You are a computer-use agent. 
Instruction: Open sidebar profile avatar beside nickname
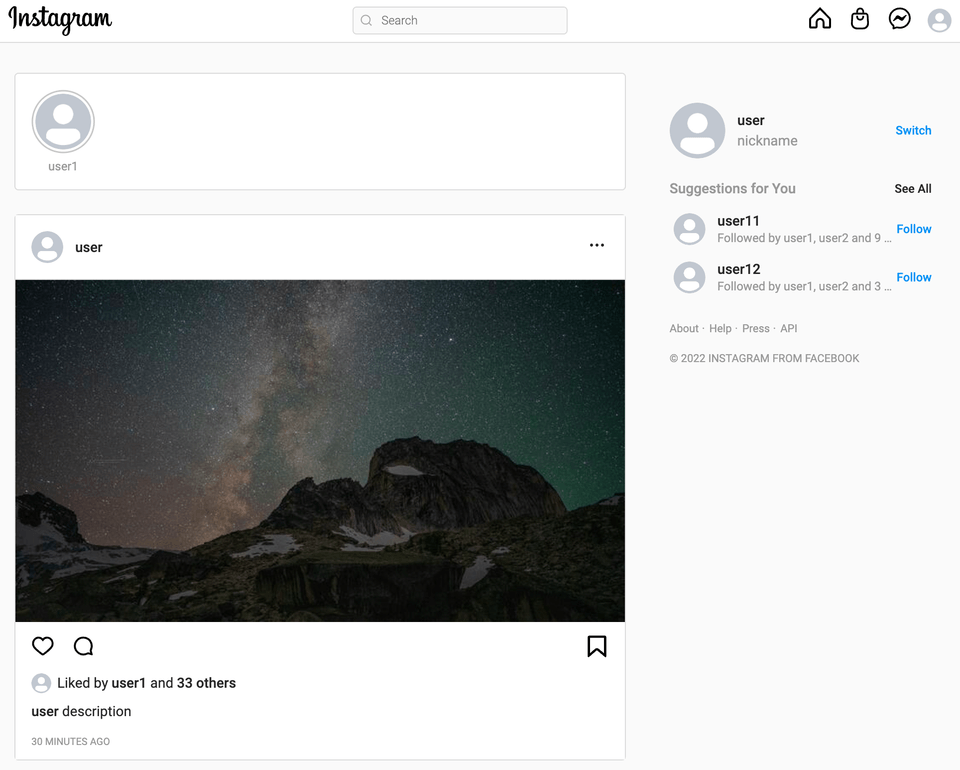697,130
